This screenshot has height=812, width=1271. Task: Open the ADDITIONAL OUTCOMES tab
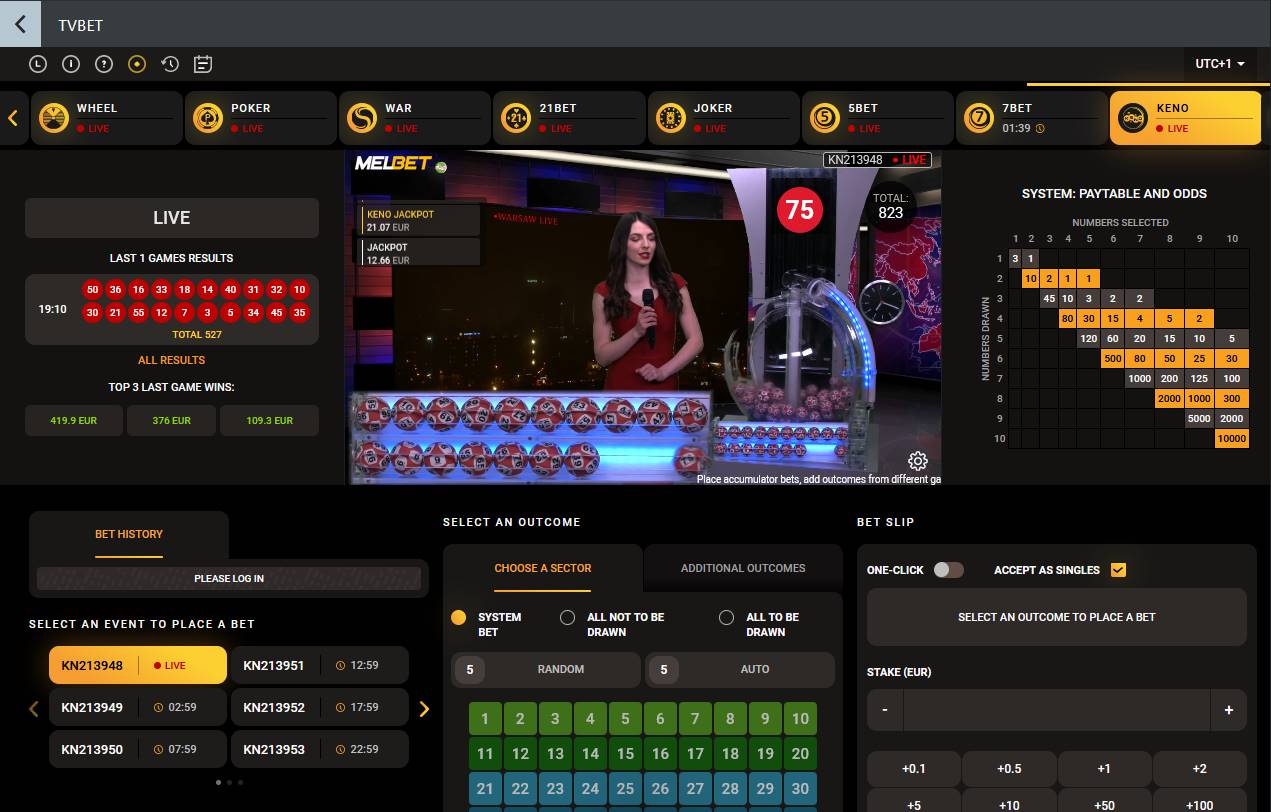pyautogui.click(x=743, y=568)
